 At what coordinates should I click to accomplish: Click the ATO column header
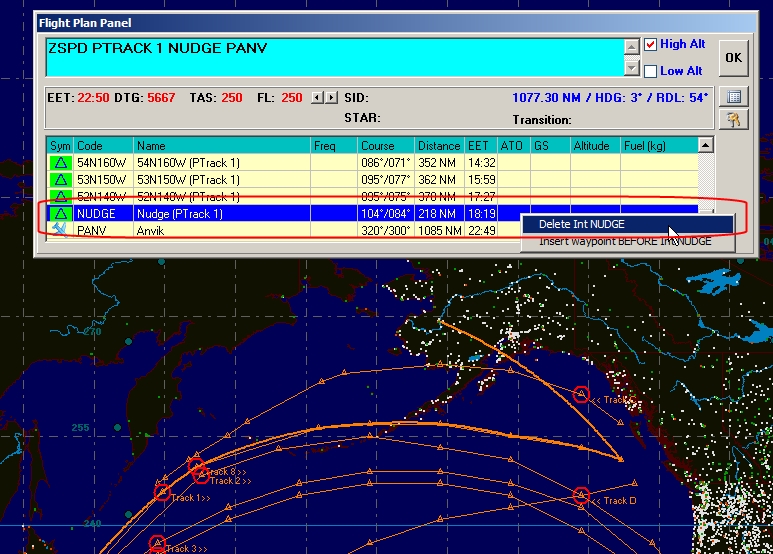(x=514, y=146)
